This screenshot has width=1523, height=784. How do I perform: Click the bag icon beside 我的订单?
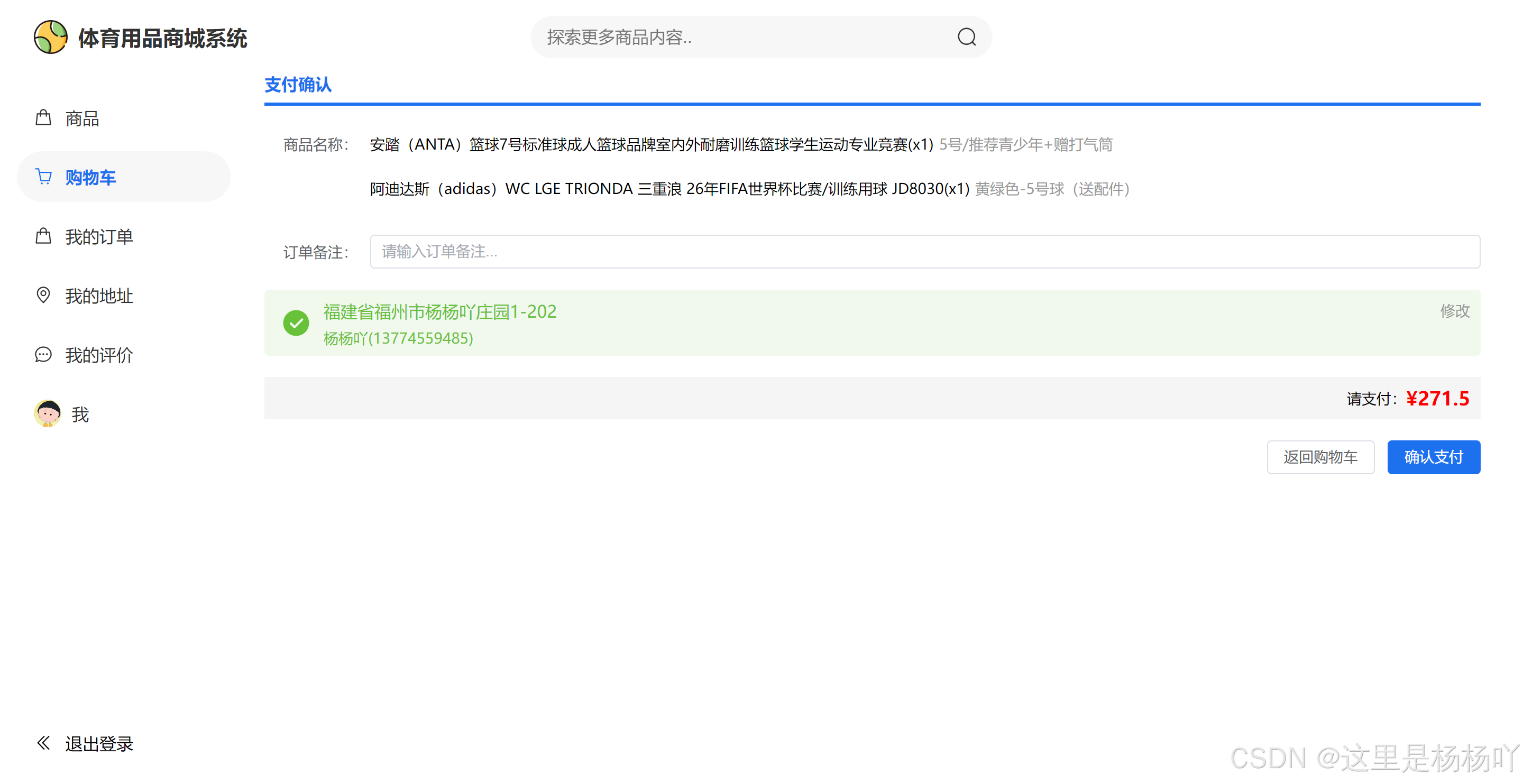[x=43, y=236]
